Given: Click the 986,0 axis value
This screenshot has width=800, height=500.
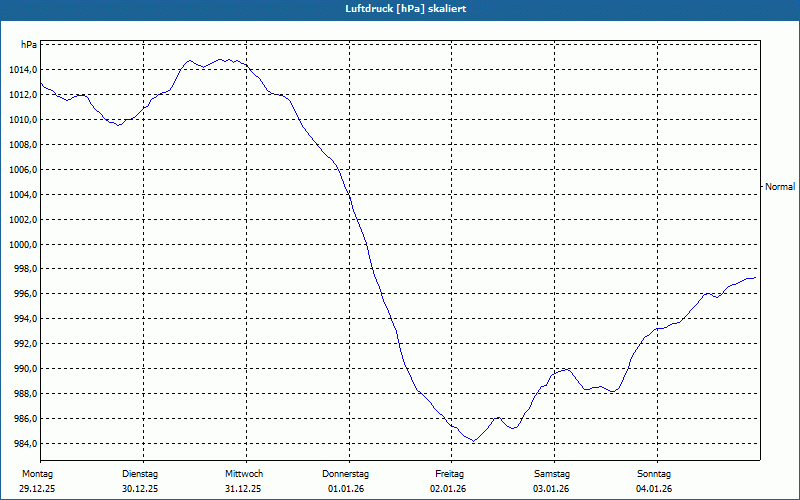Looking at the screenshot, I should coord(25,419).
